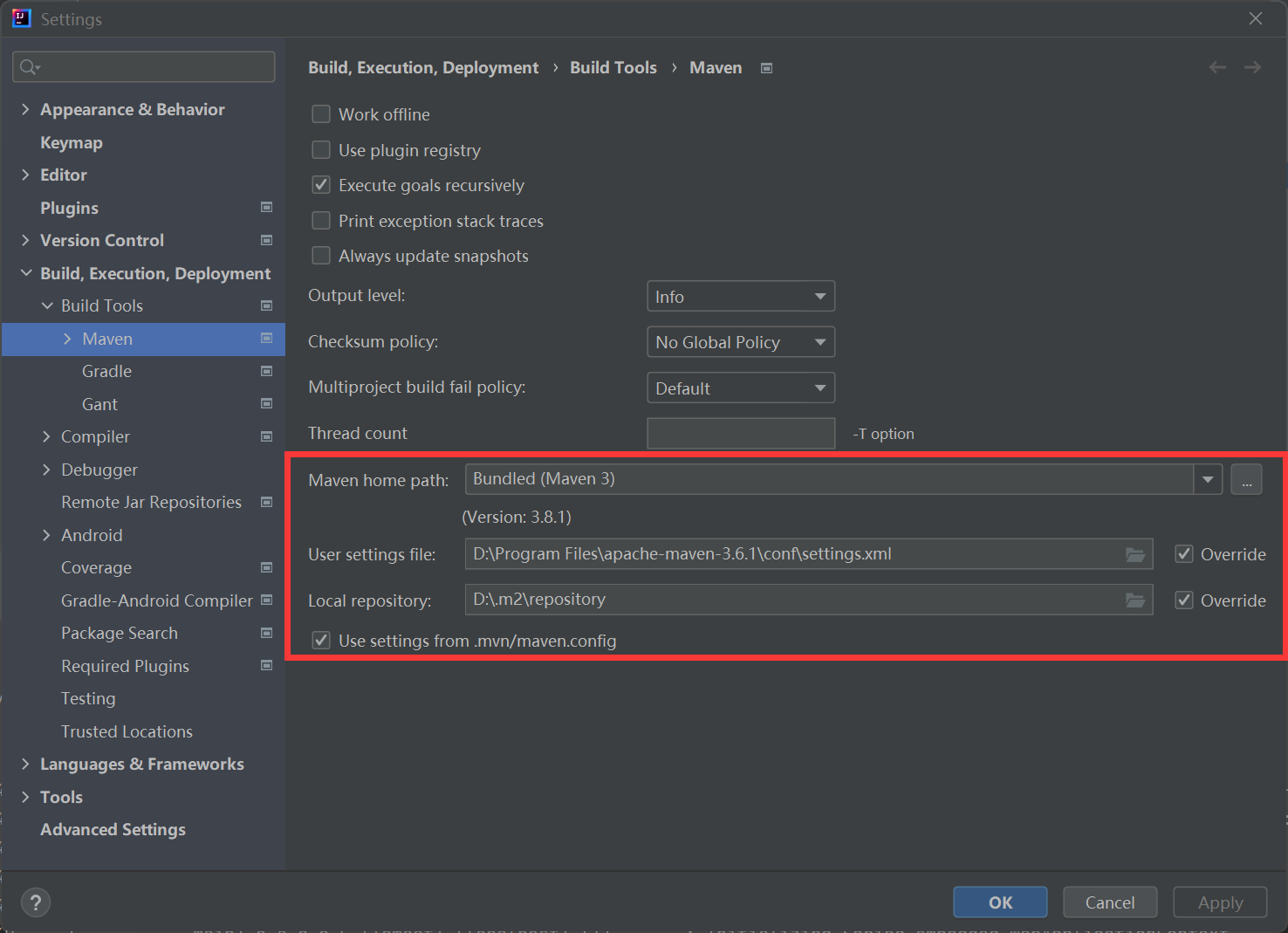Screen dimensions: 1288x933
Task: Click Build, Execution, Deployment breadcrumb
Action: pos(423,67)
